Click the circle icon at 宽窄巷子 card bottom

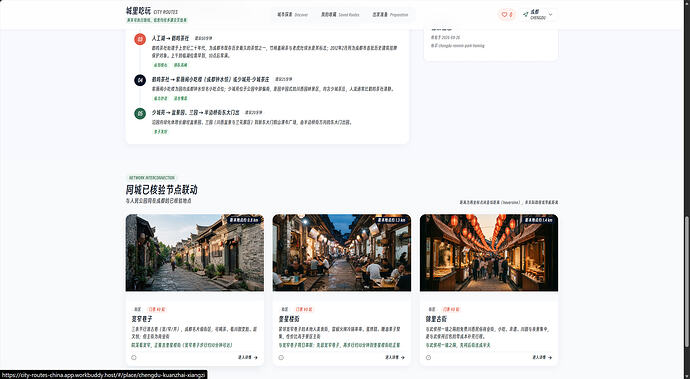(x=134, y=357)
